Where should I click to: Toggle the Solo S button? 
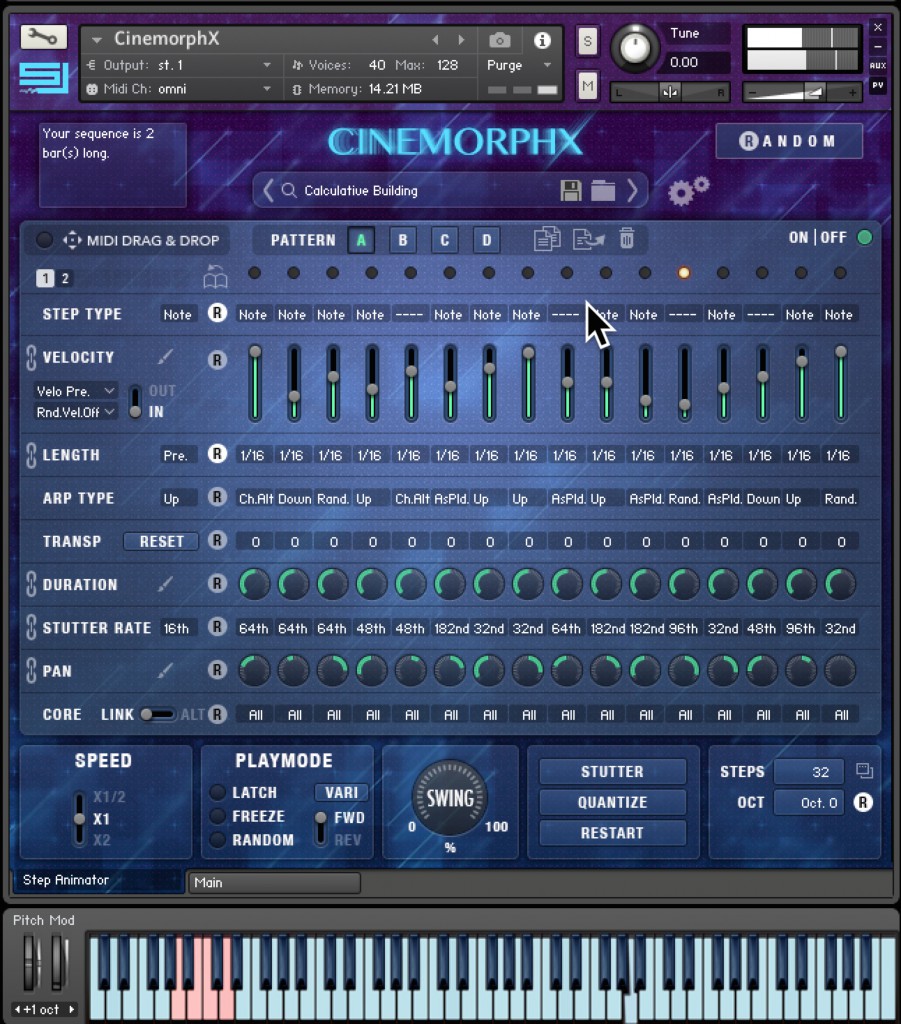click(x=587, y=42)
